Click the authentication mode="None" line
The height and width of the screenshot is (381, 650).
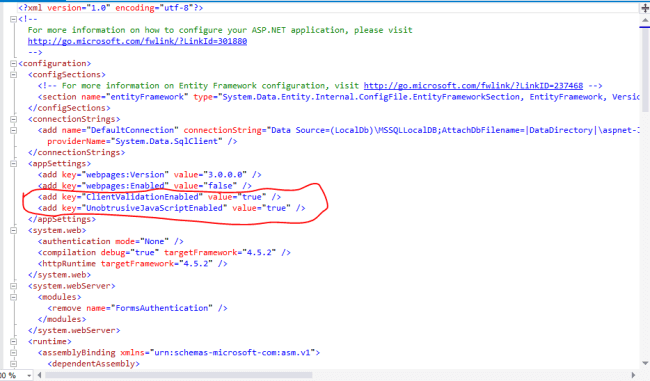(x=111, y=241)
